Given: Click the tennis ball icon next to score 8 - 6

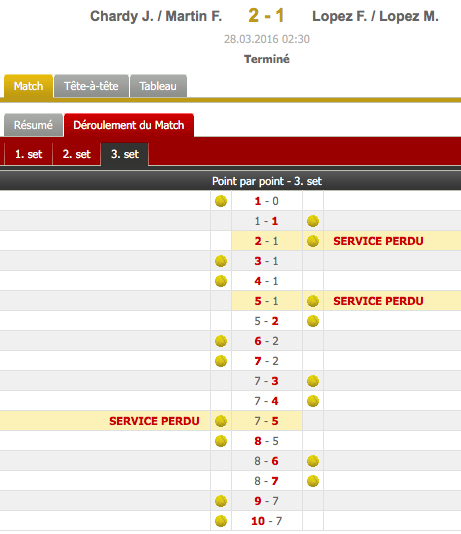Looking at the screenshot, I should pos(313,461).
